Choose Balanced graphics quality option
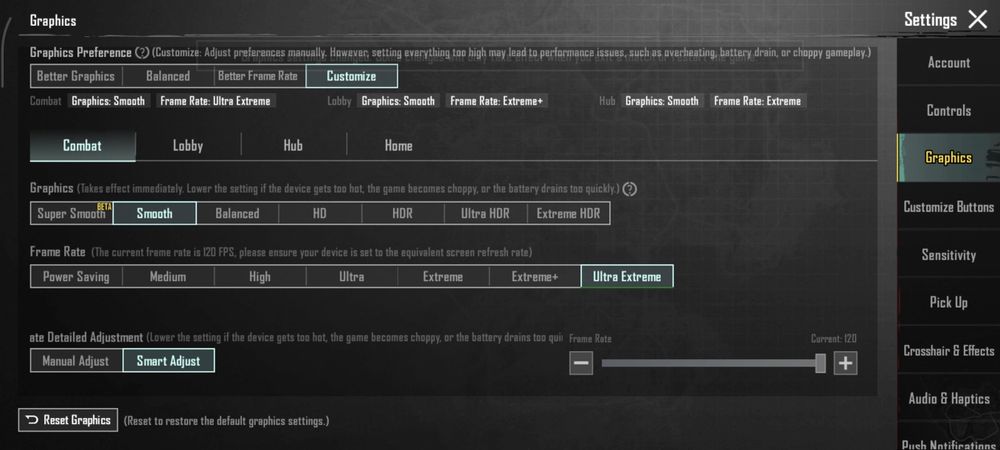This screenshot has height=450, width=1000. click(x=237, y=214)
